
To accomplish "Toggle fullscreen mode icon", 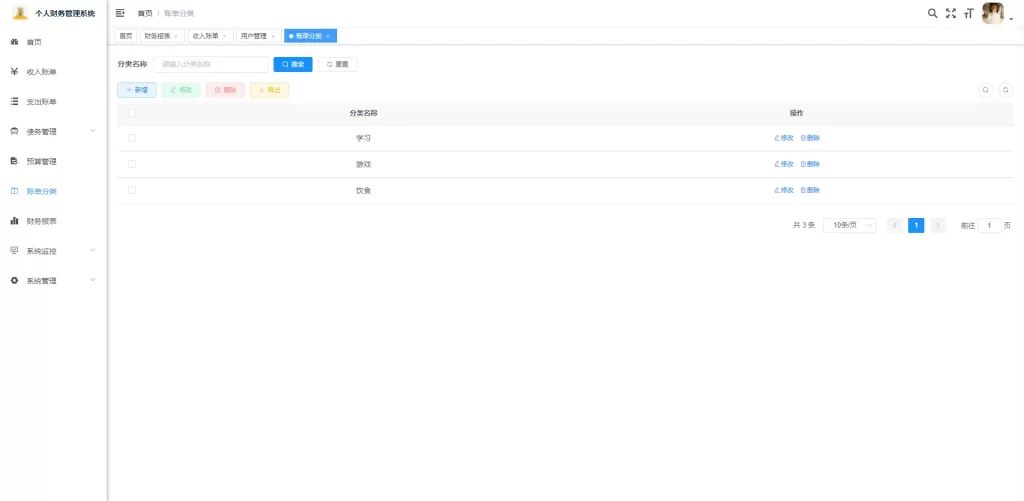I will (951, 13).
